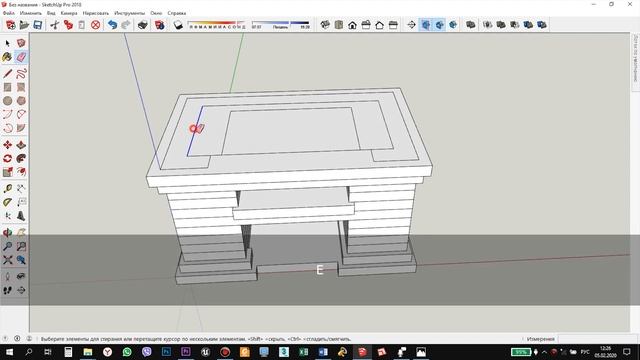
Task: Open file with folder icon
Action: click(24, 25)
